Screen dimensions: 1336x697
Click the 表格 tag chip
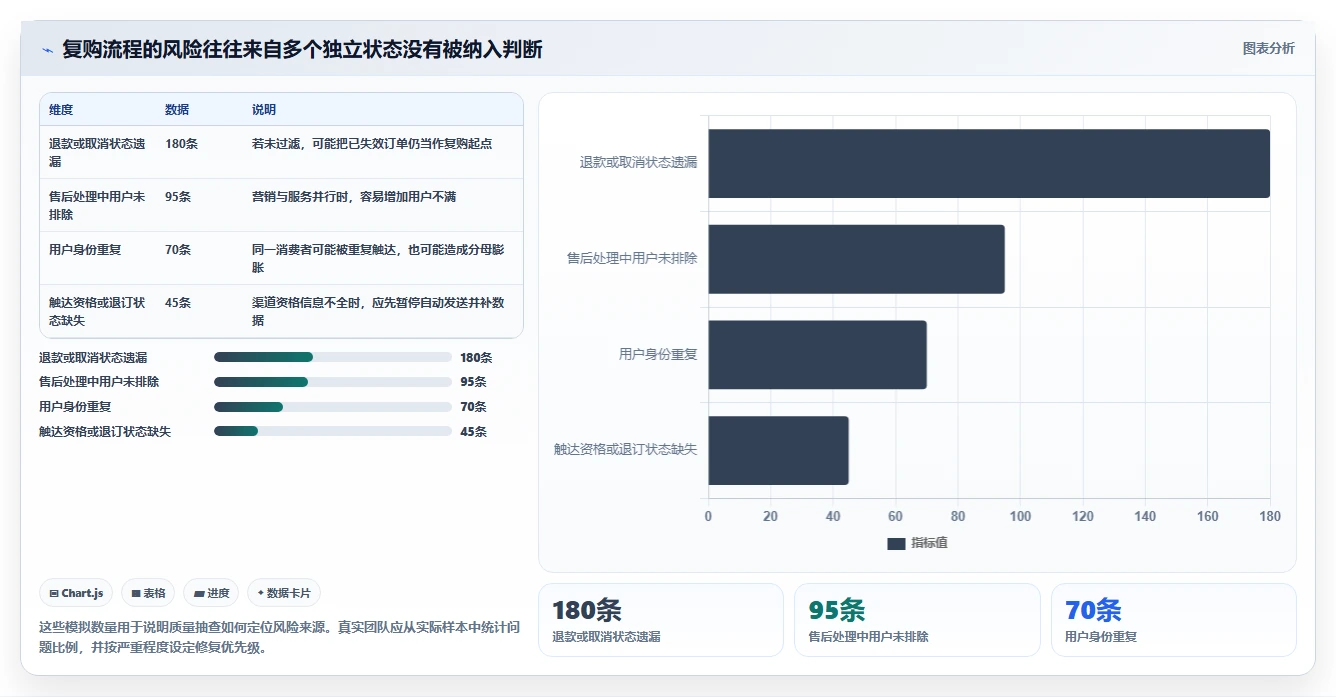point(148,593)
